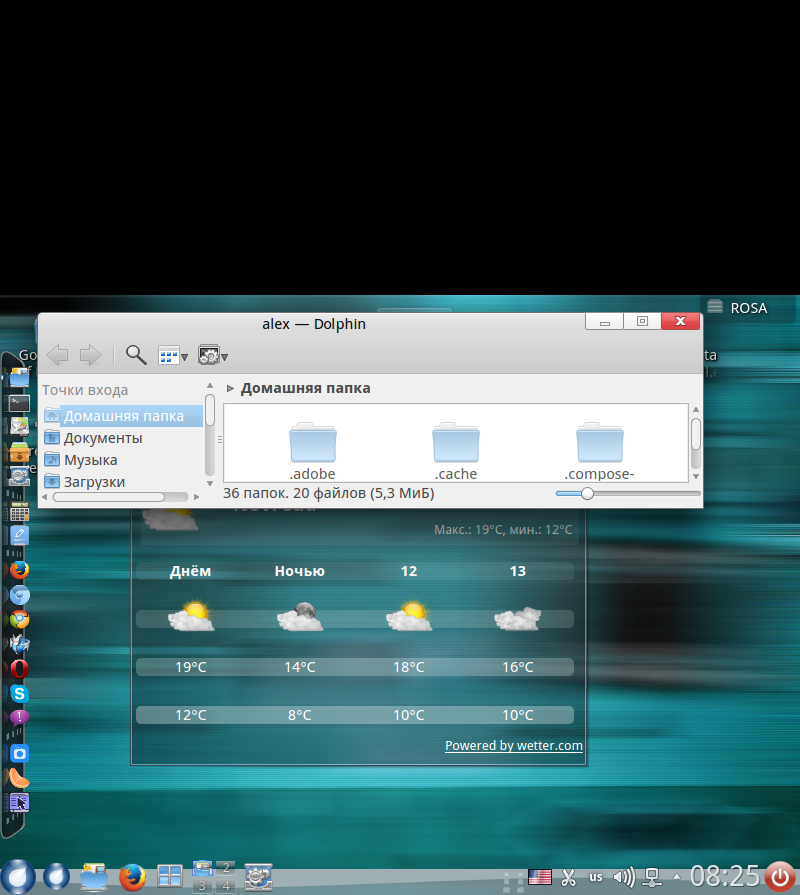Launch Opera from the side dock
The image size is (800, 895).
tap(19, 669)
